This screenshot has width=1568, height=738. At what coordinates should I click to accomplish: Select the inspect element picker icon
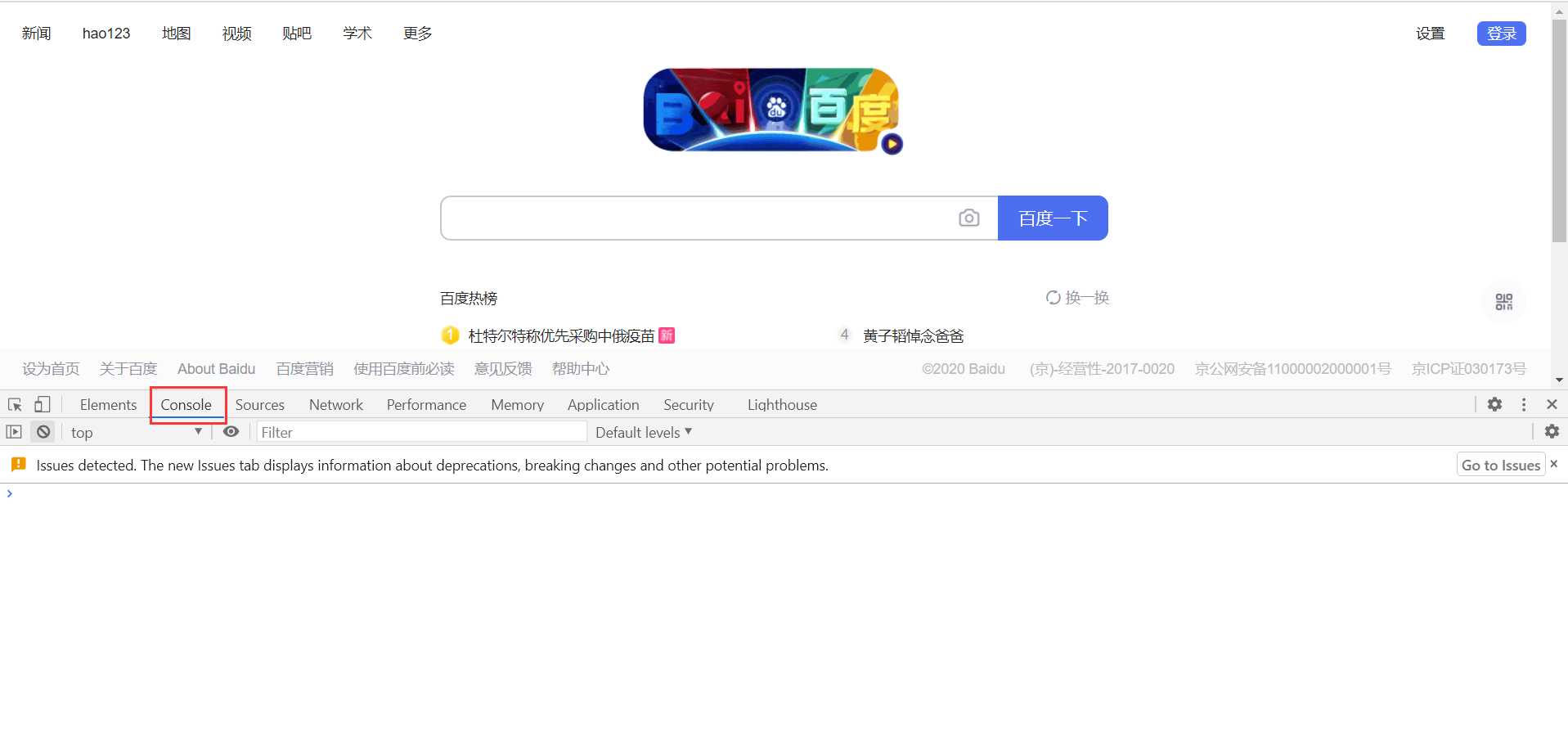[x=15, y=404]
